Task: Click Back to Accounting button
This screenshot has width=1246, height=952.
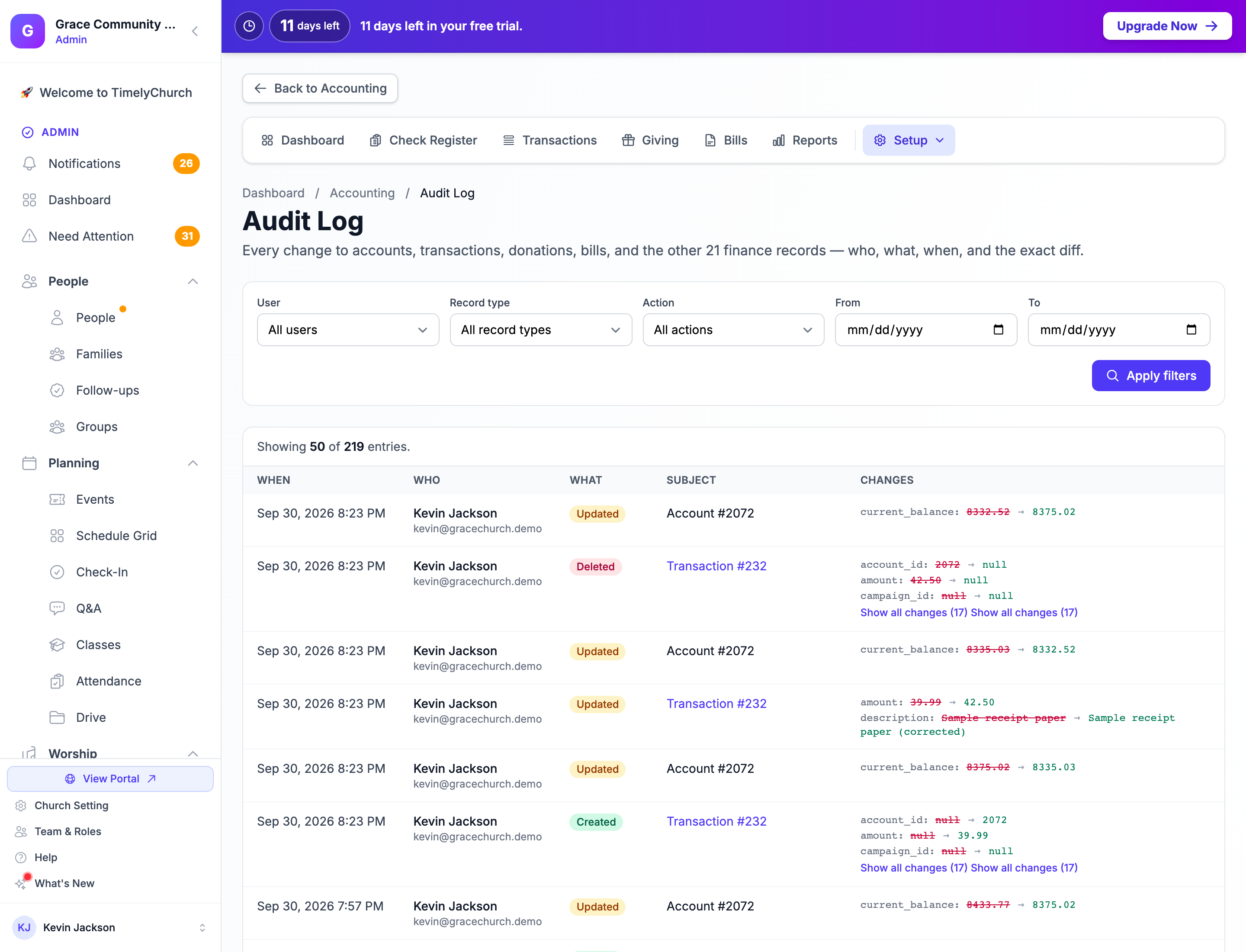Action: (x=320, y=88)
